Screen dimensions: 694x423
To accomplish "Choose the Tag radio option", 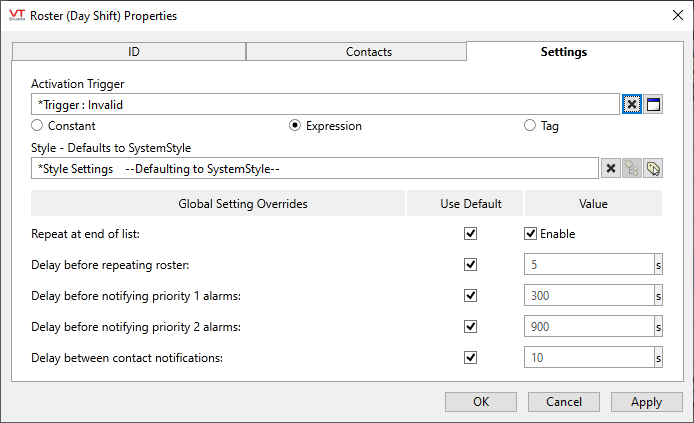I will 530,127.
